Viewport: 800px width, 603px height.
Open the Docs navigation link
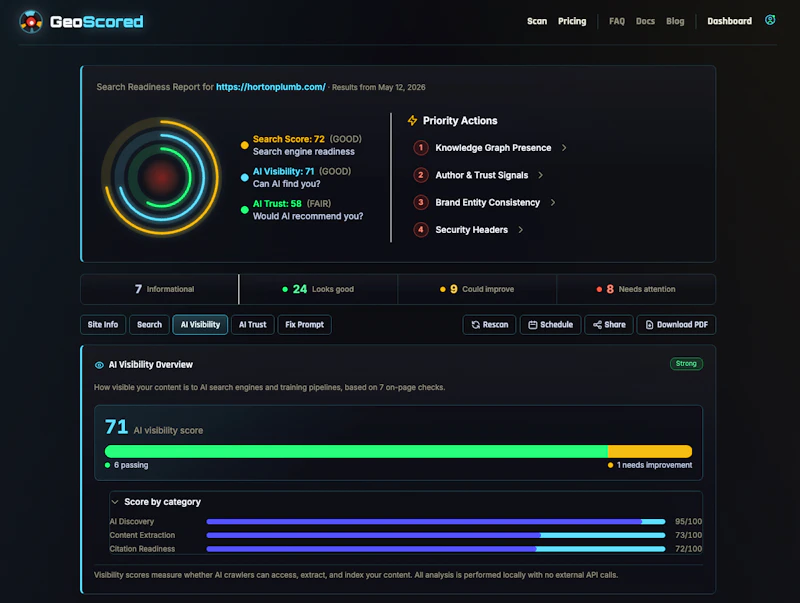tap(645, 21)
